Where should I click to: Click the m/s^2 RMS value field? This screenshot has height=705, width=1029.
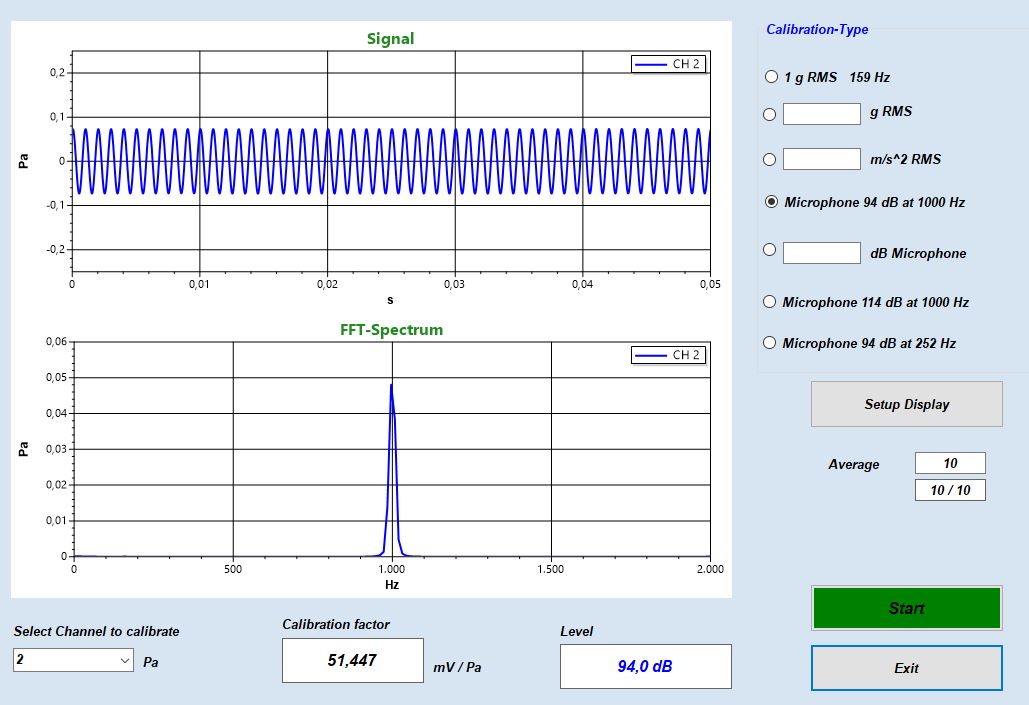(821, 157)
